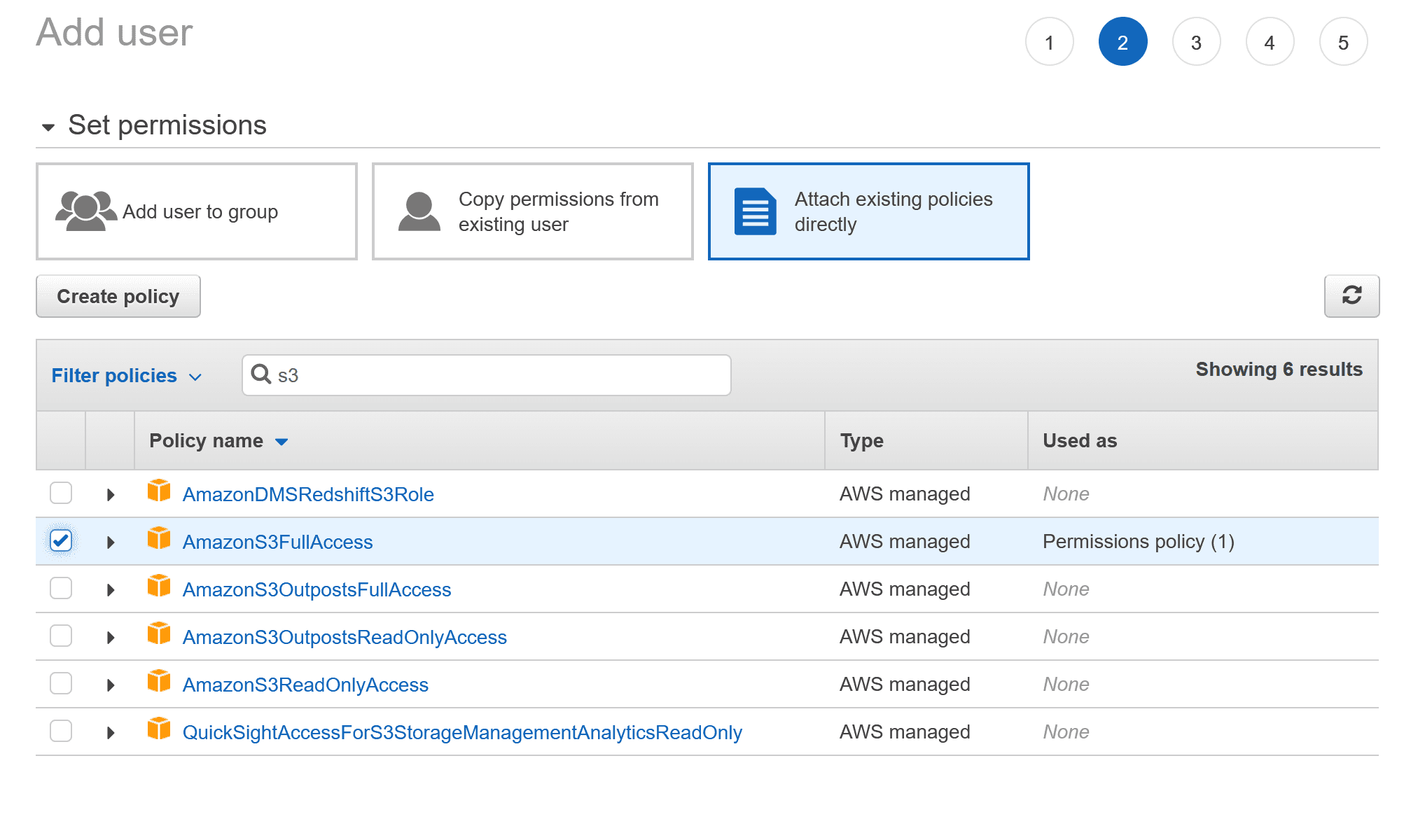Click the document icon on Attach existing policies
Screen dimensions: 1418x840
click(x=755, y=211)
